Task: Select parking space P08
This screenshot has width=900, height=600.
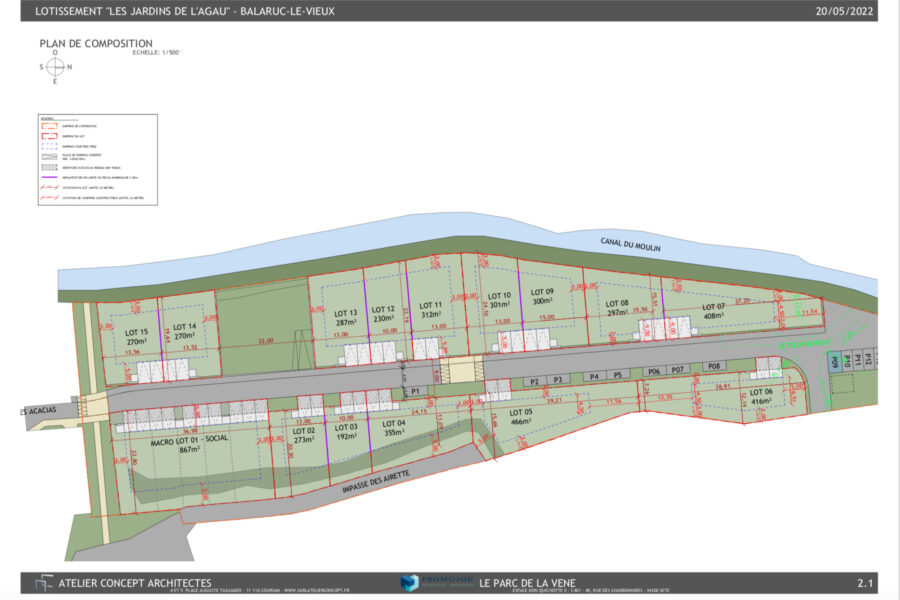Action: 714,366
